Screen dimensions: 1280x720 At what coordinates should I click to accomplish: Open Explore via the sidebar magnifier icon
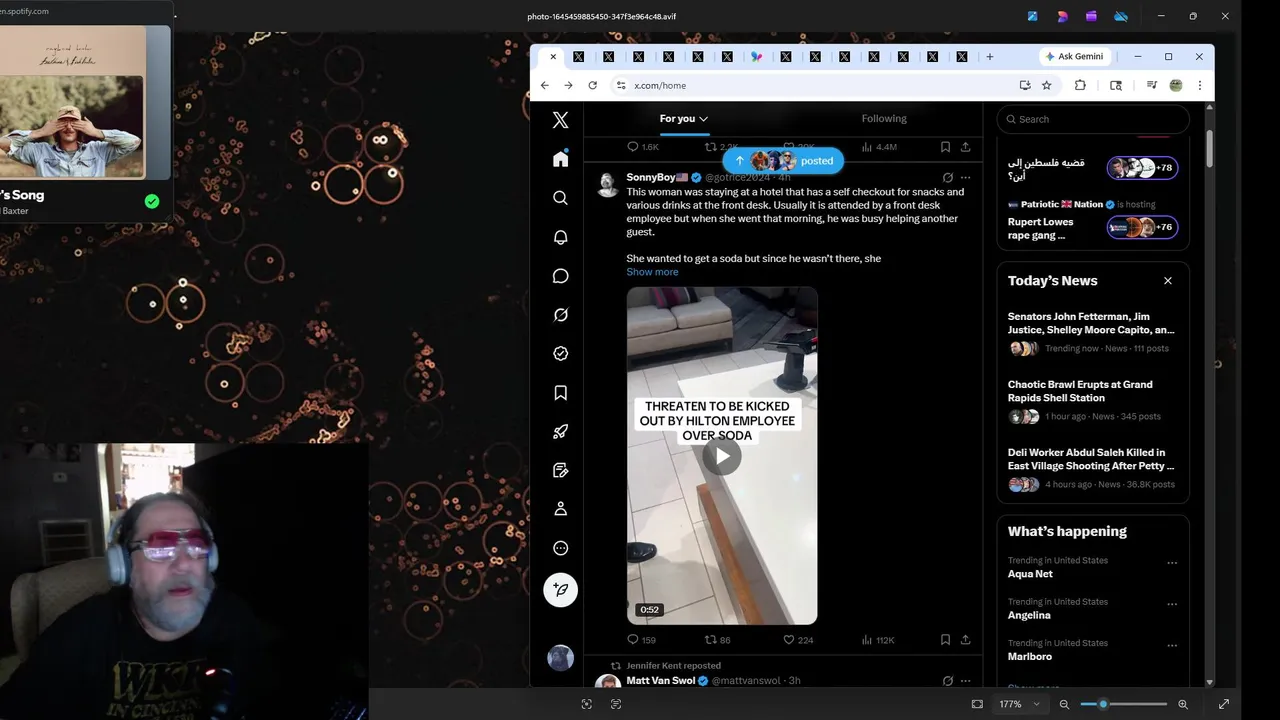click(x=560, y=198)
